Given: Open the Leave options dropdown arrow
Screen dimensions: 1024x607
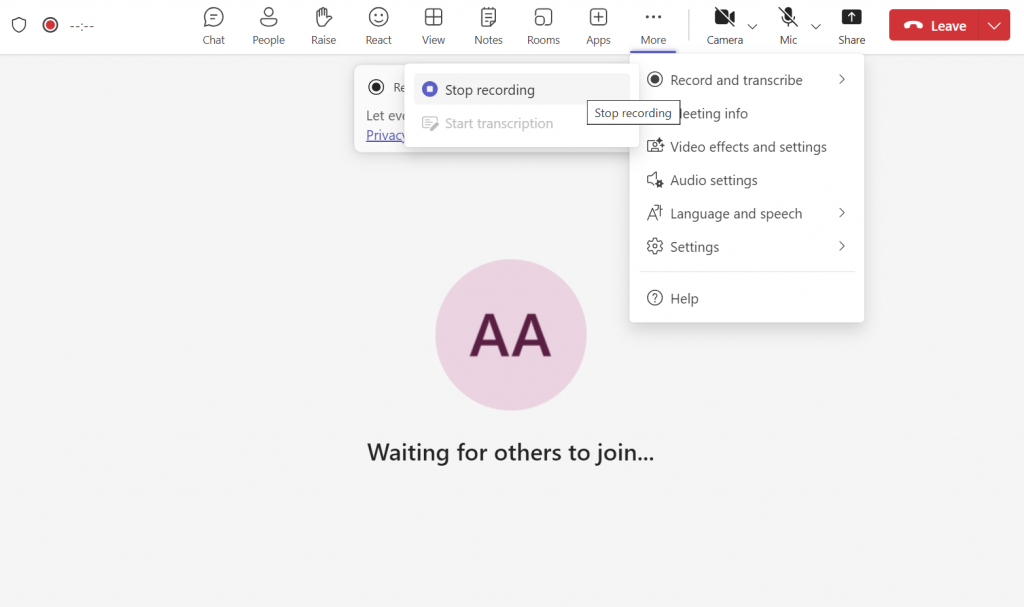Looking at the screenshot, I should tap(993, 26).
